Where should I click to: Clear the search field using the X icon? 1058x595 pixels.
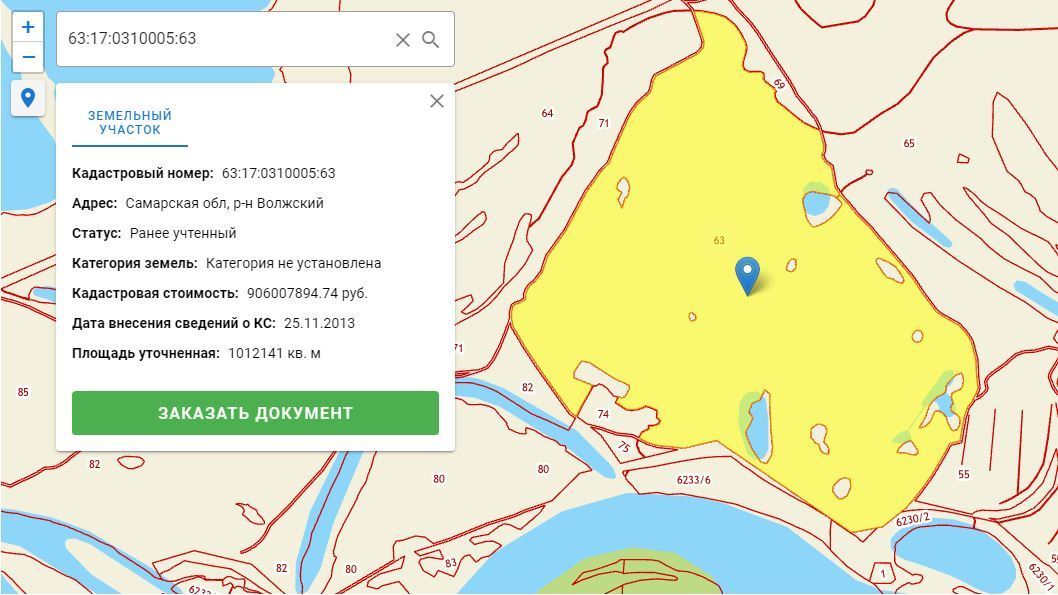[x=402, y=40]
